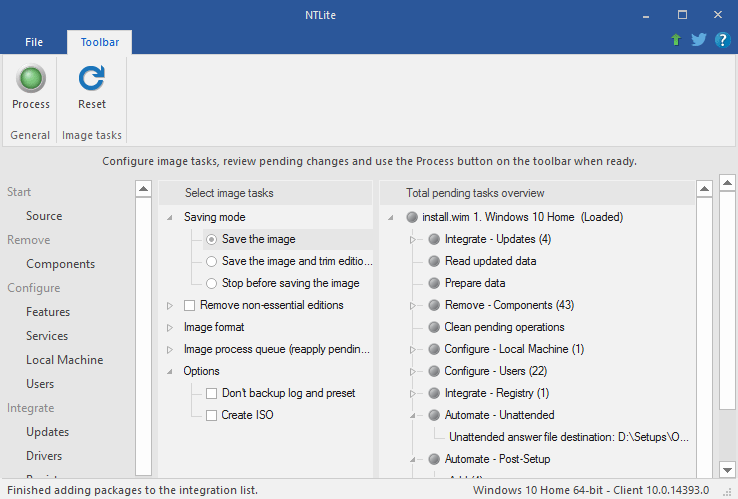Click outer window scrollbar up arrow
The image size is (738, 499).
click(727, 183)
